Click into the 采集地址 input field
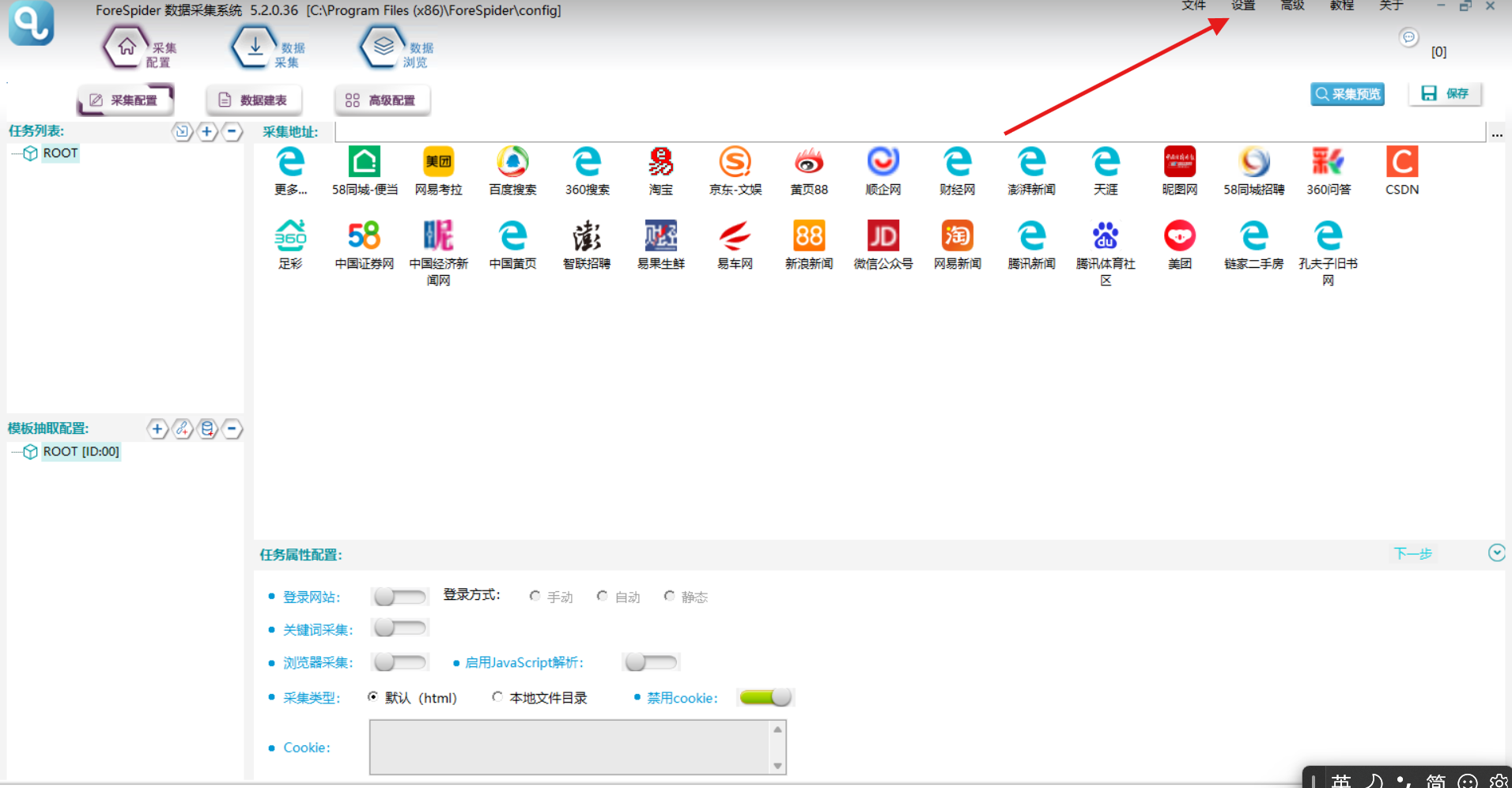The height and width of the screenshot is (788, 1512). 909,132
